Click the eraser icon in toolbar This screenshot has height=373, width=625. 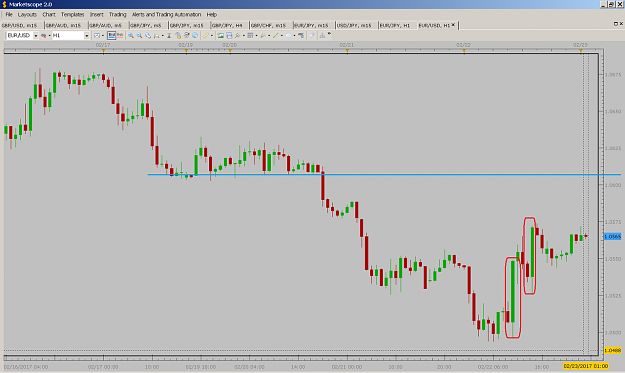tap(312, 35)
